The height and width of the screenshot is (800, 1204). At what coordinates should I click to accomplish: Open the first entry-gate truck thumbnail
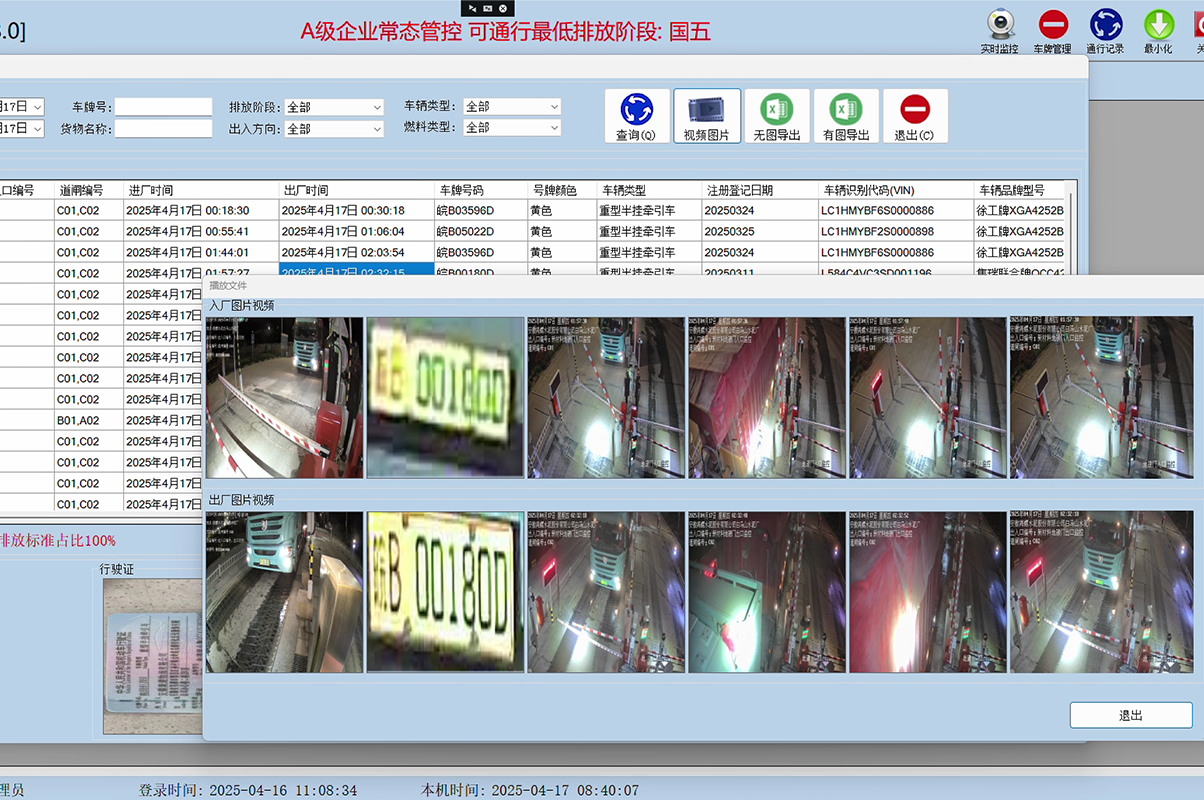(x=284, y=398)
